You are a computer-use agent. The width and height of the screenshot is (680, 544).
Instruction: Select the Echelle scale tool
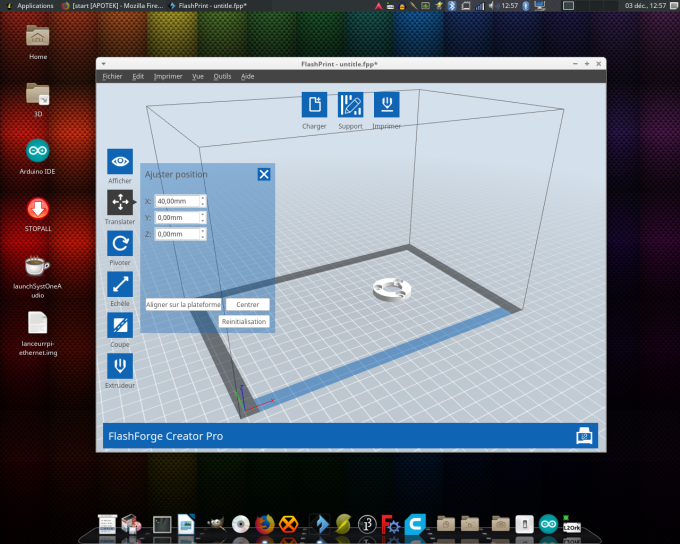[x=120, y=284]
